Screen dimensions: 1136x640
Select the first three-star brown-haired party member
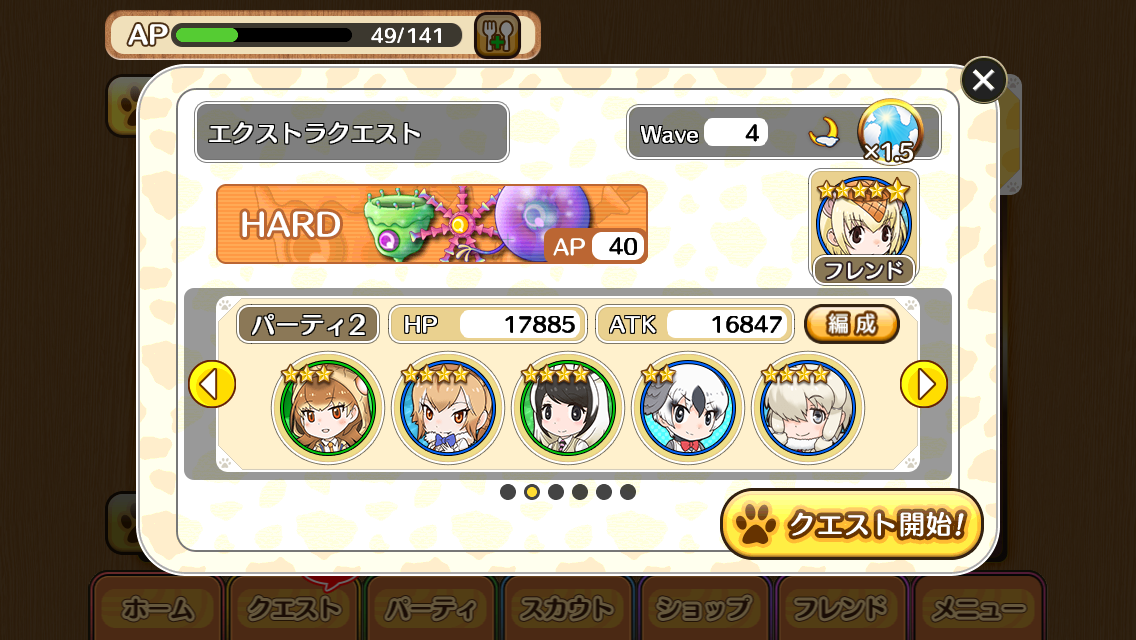click(x=327, y=408)
